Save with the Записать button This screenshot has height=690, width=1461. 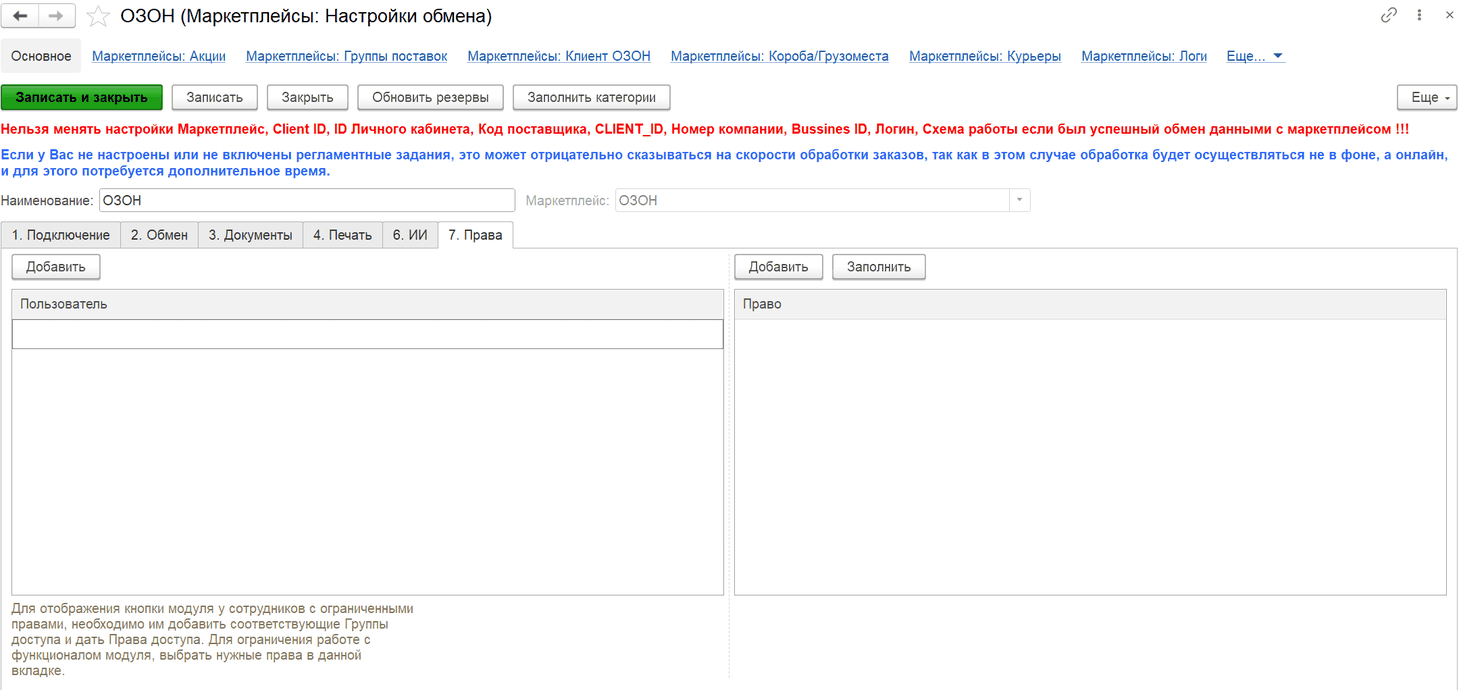pyautogui.click(x=215, y=97)
